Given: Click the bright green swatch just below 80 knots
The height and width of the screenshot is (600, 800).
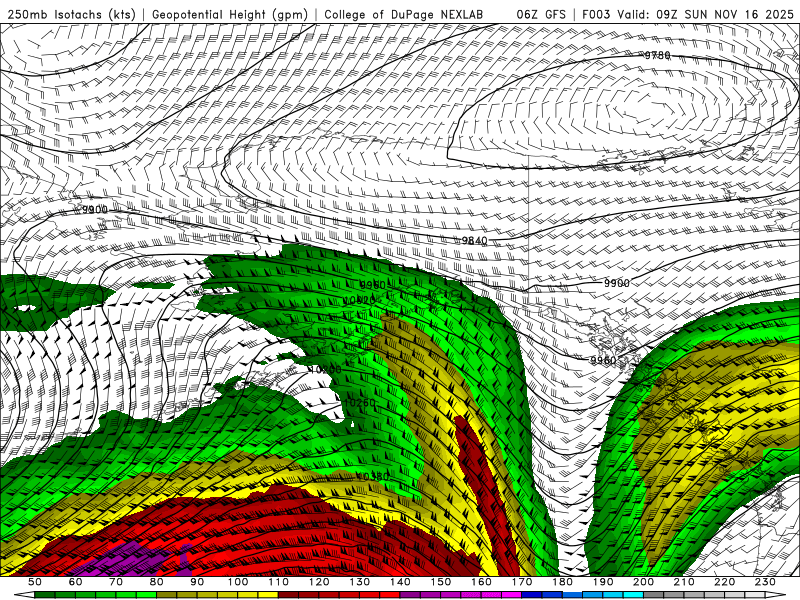Looking at the screenshot, I should (x=146, y=595).
